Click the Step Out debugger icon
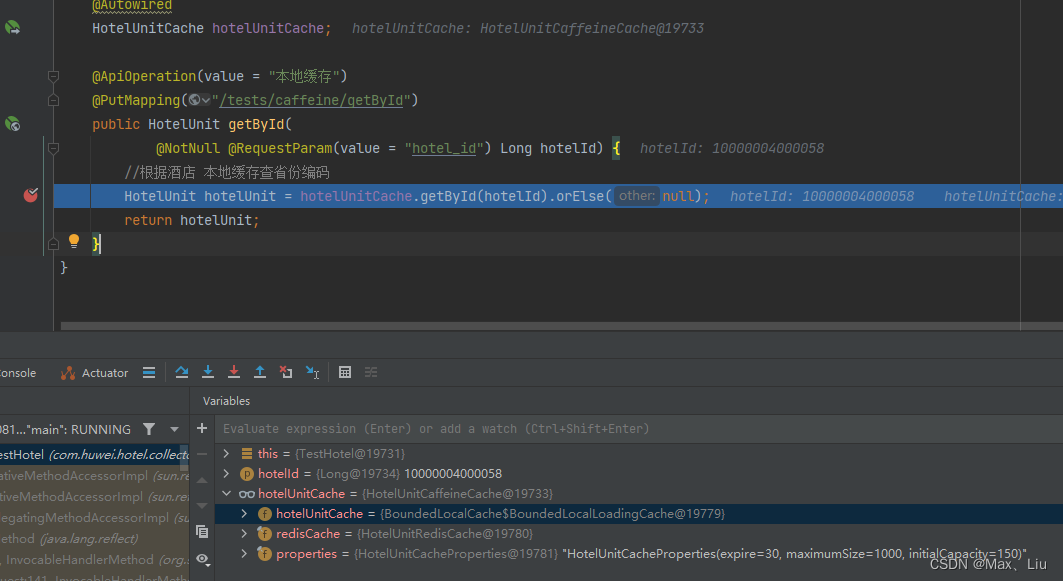Viewport: 1063px width, 581px height. point(259,372)
